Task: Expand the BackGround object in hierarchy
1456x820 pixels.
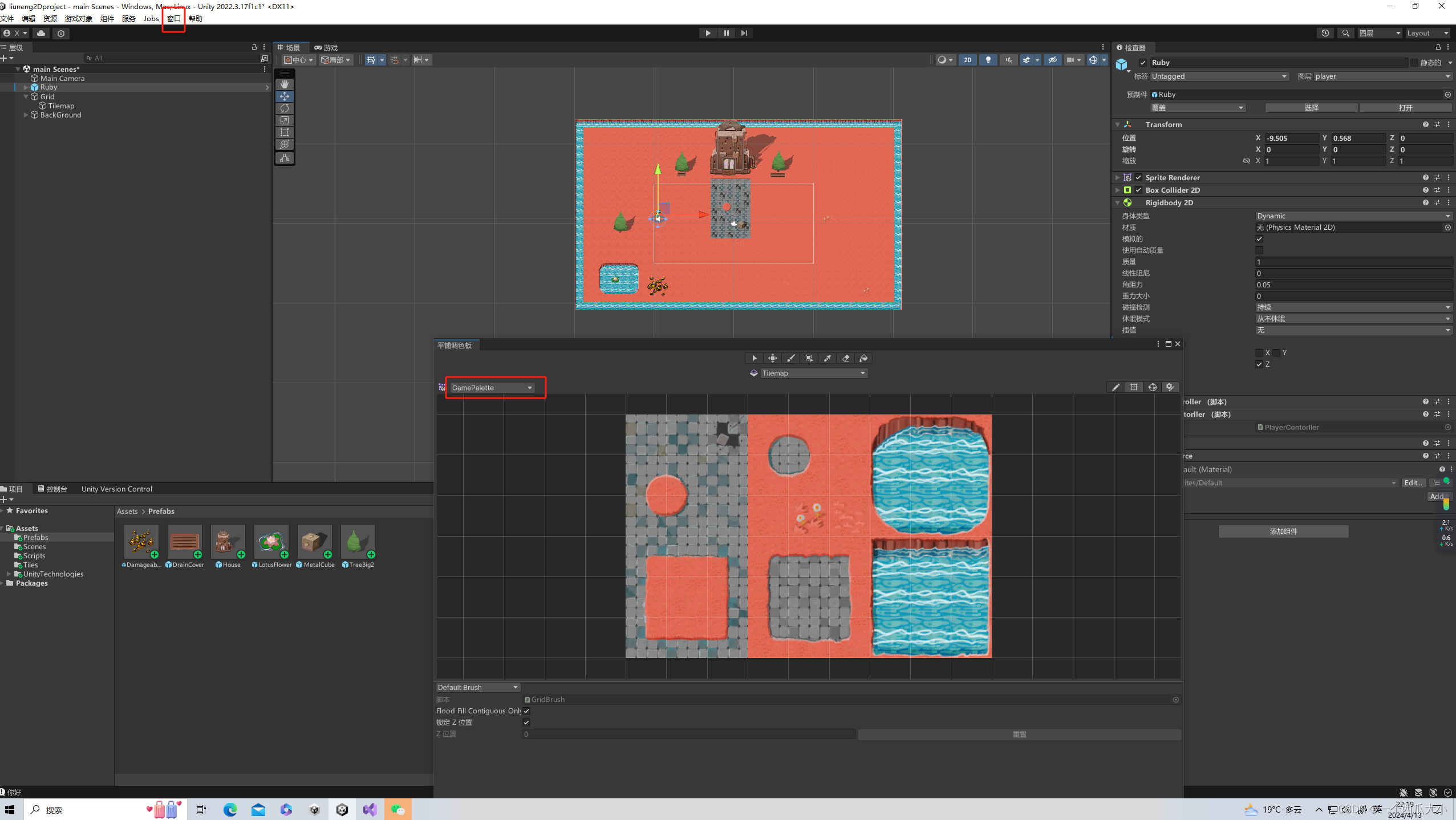Action: point(26,115)
